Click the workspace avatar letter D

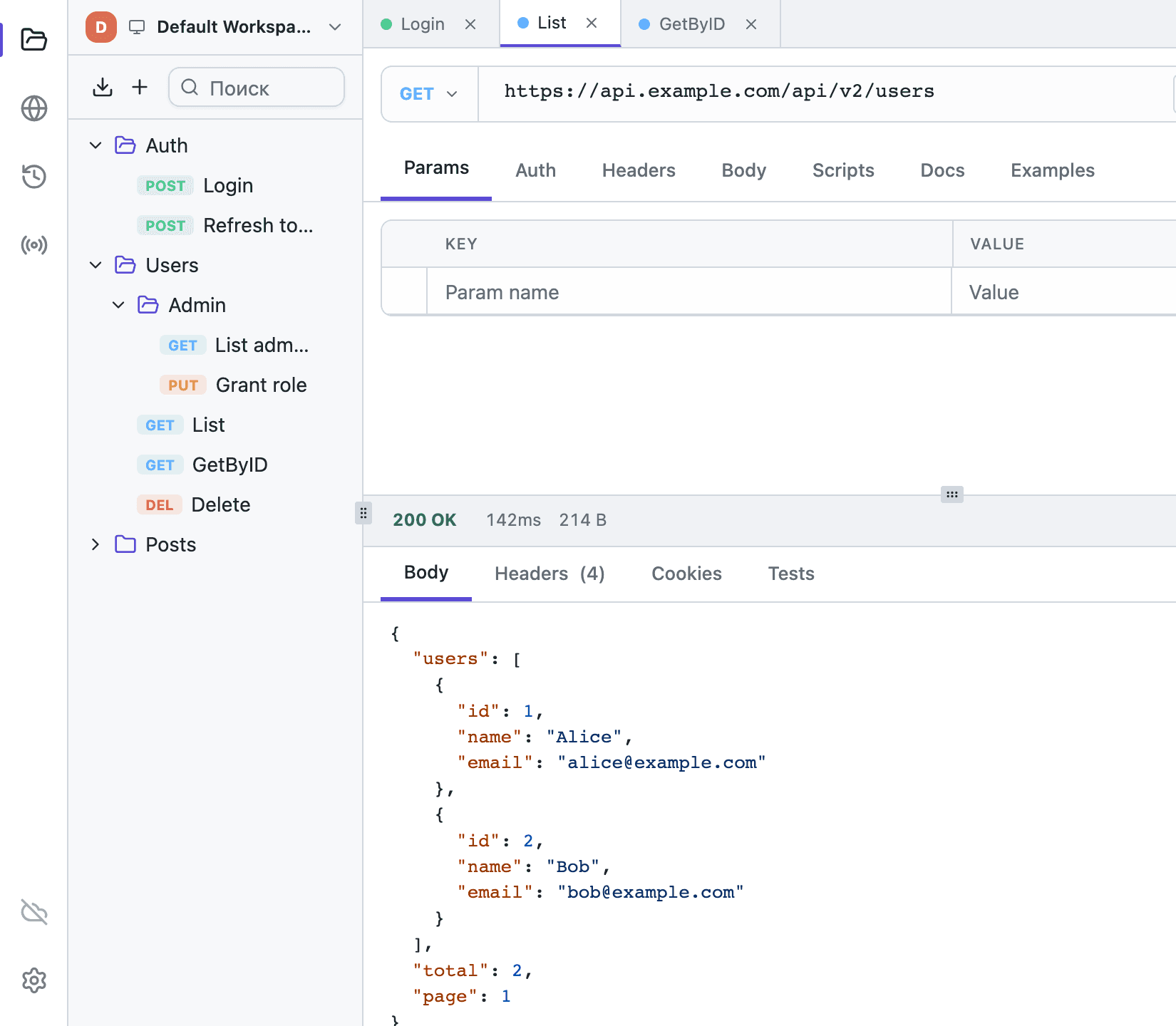(101, 27)
